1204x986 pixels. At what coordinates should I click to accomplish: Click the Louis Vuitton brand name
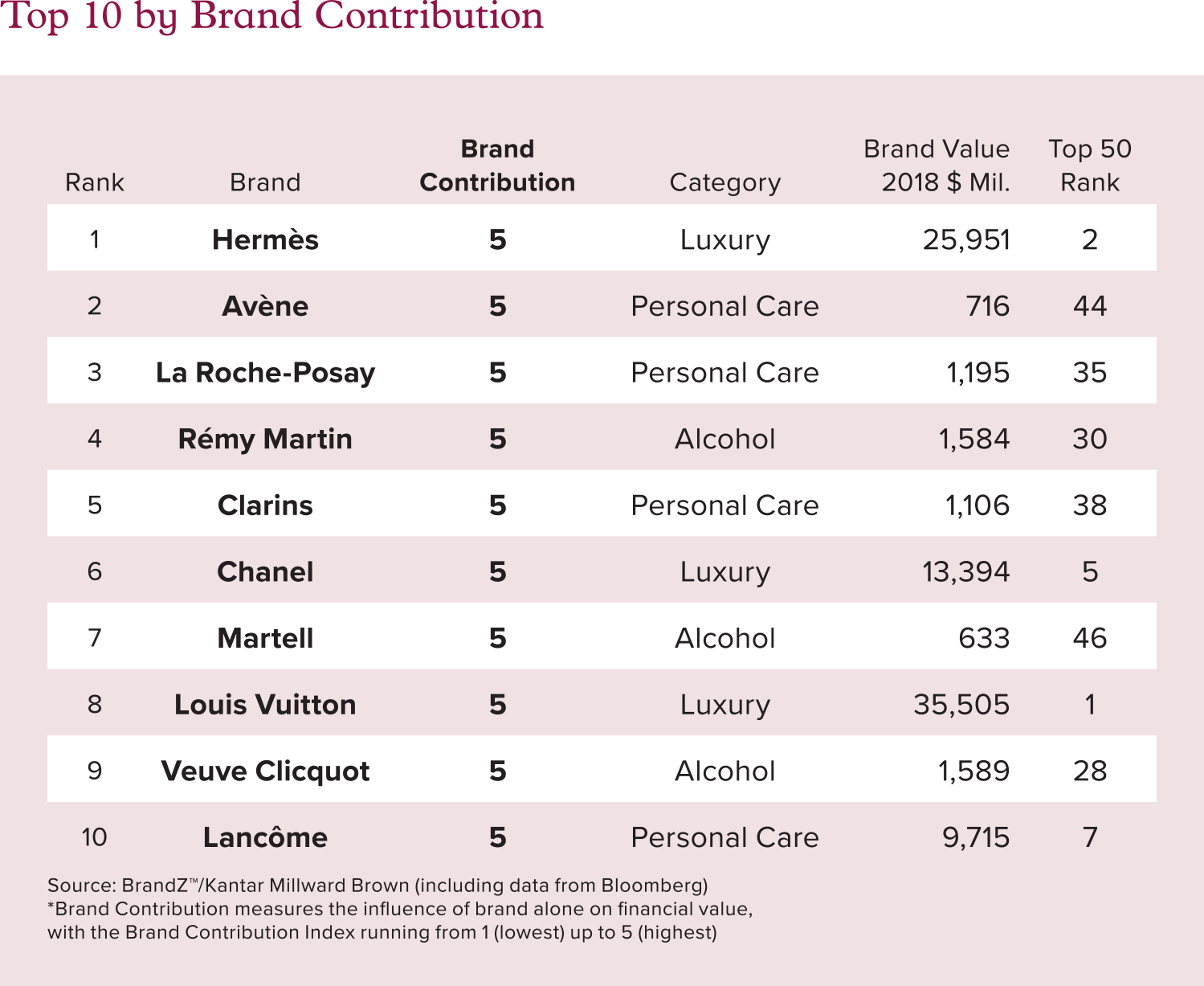265,705
